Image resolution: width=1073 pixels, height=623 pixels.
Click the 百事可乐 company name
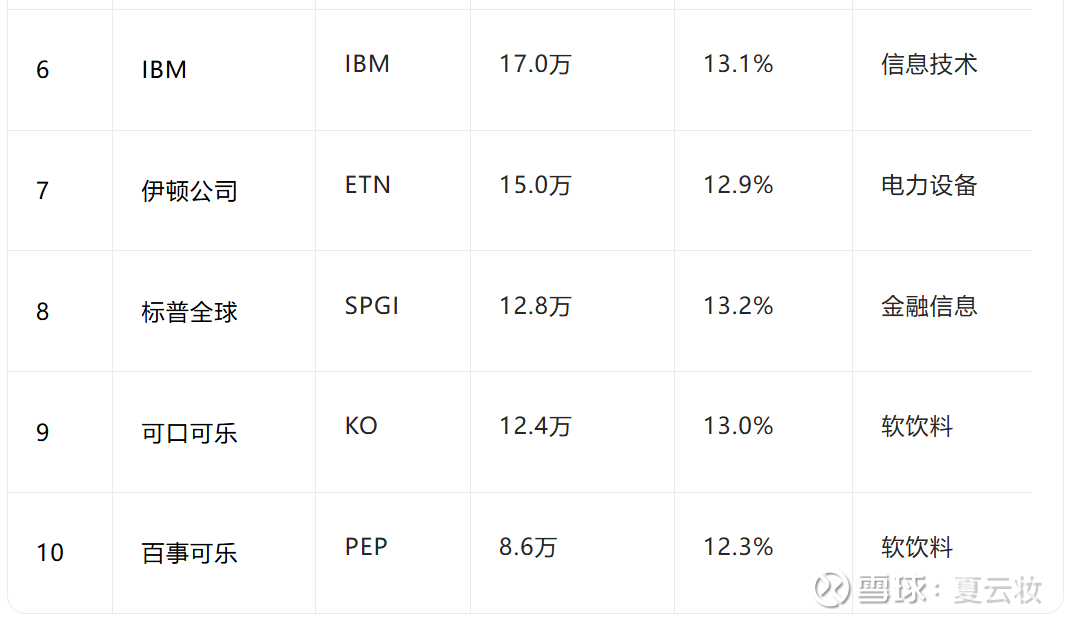tap(189, 553)
